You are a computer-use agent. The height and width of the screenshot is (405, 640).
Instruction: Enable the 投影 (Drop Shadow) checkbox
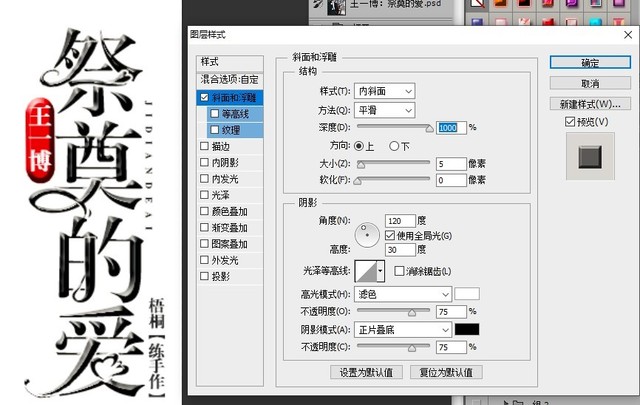click(x=205, y=276)
